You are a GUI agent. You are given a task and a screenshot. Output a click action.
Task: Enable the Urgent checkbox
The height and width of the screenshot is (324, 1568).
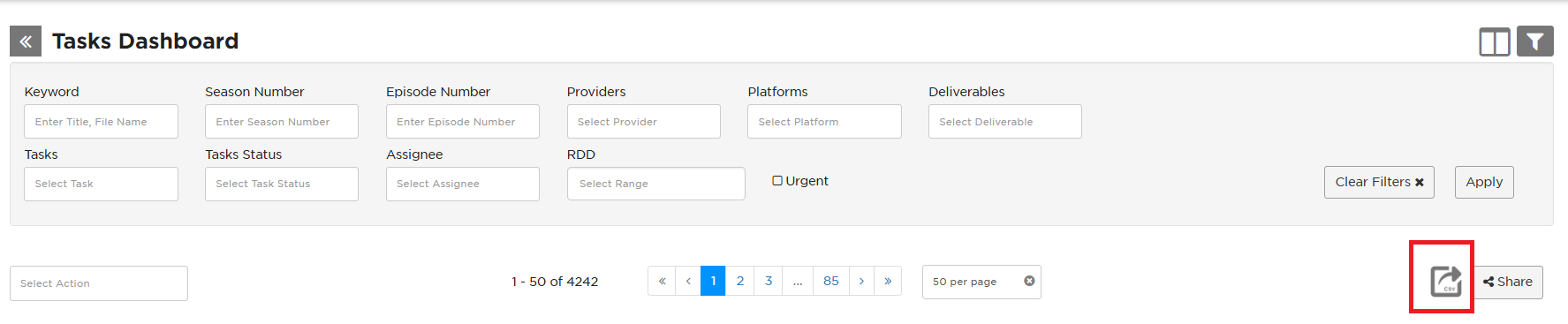[x=777, y=181]
